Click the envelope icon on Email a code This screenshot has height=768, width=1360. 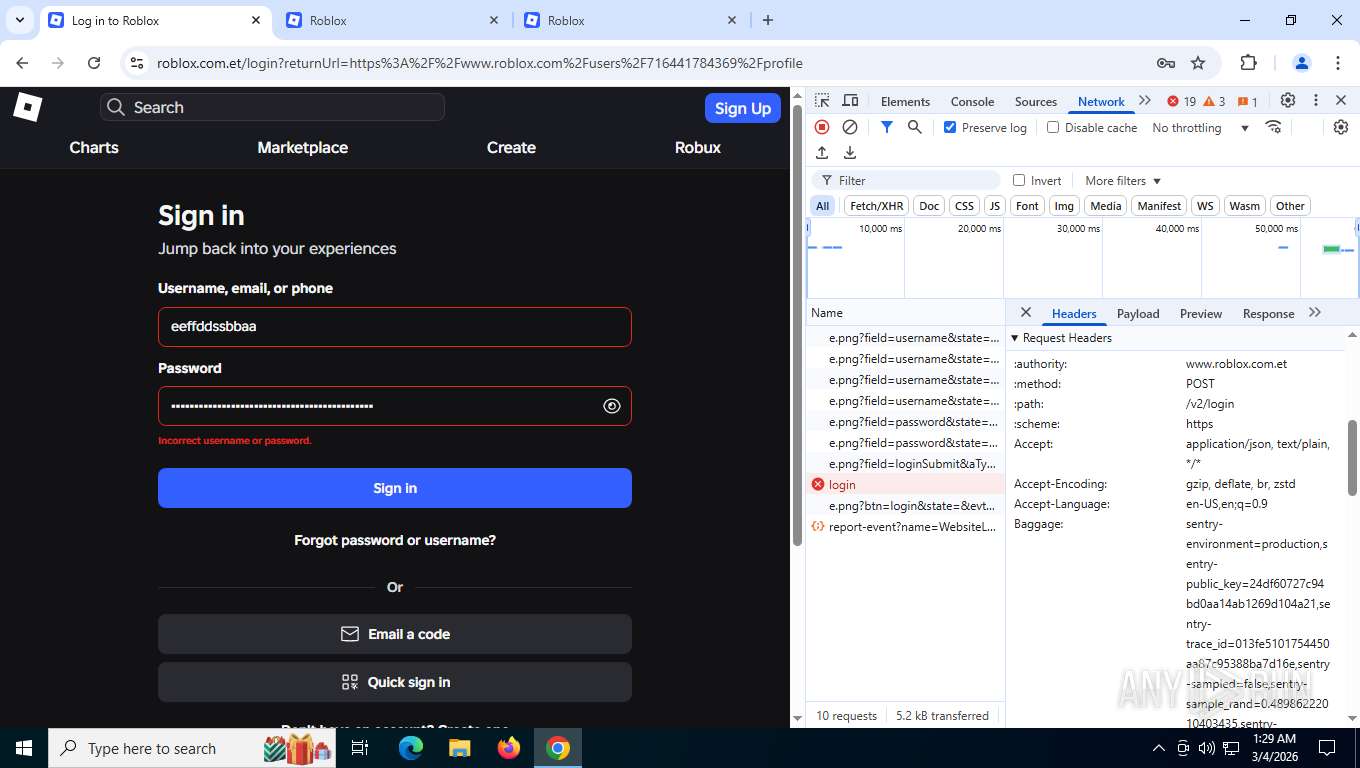coord(350,634)
